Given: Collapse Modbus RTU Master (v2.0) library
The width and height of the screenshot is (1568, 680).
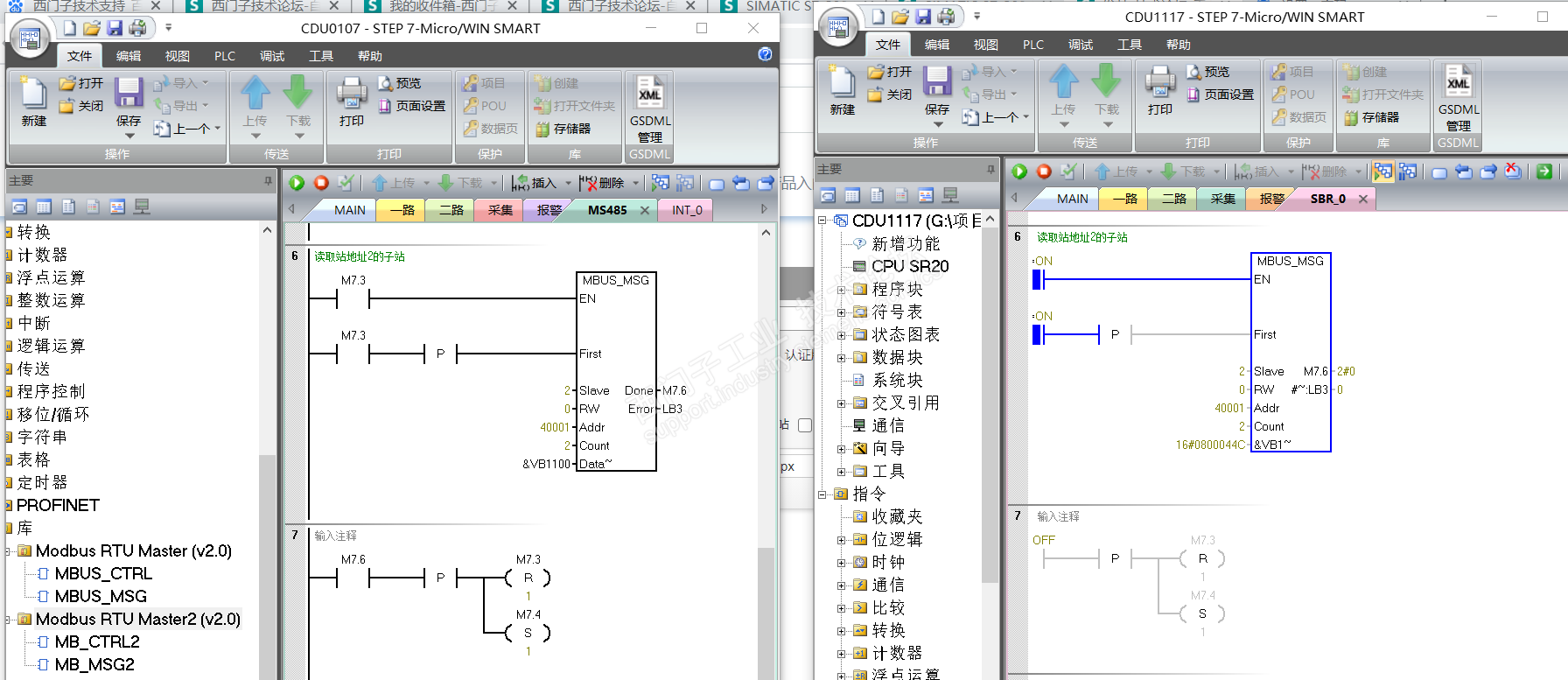Looking at the screenshot, I should pyautogui.click(x=9, y=551).
